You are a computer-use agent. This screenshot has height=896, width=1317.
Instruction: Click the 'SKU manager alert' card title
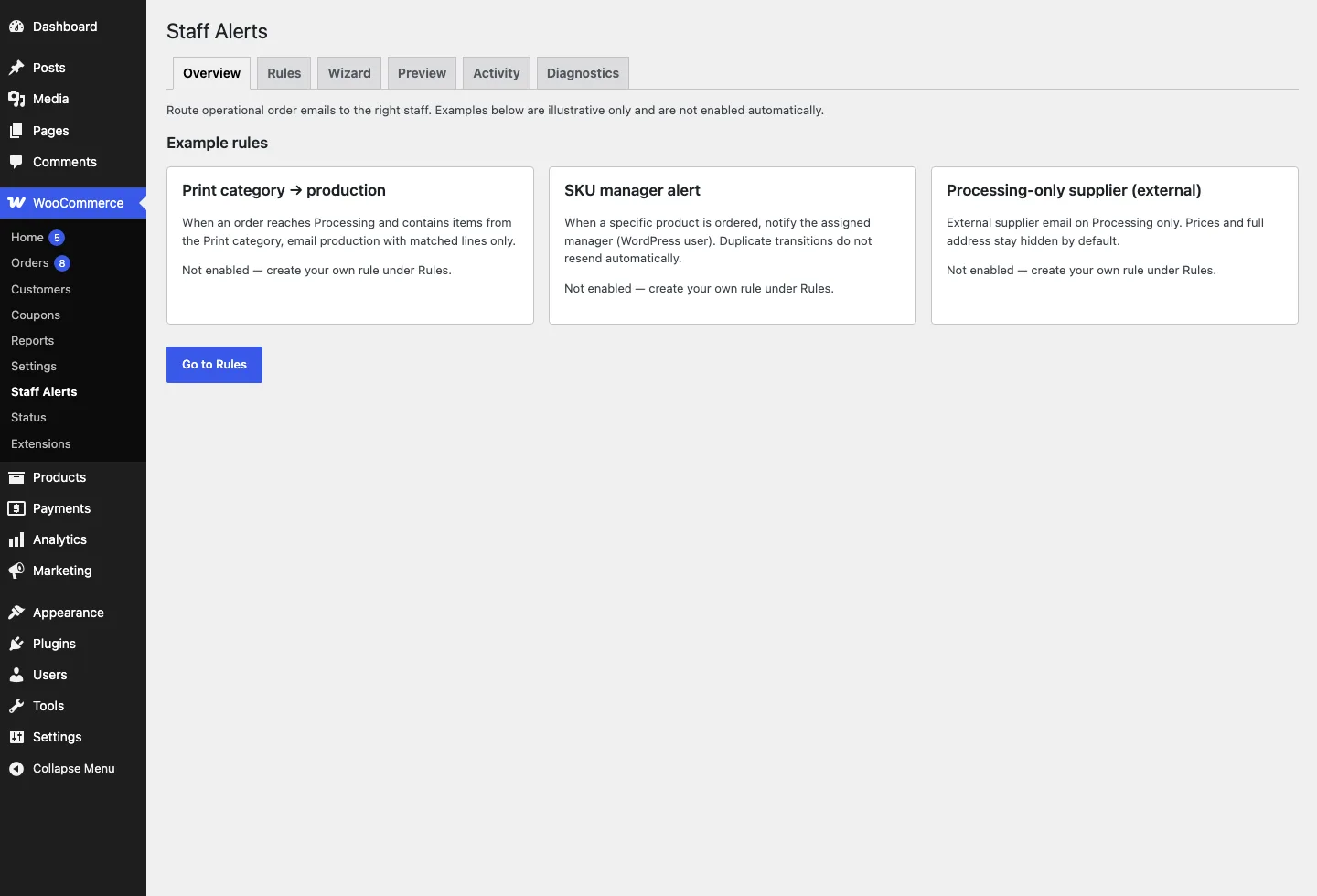632,190
